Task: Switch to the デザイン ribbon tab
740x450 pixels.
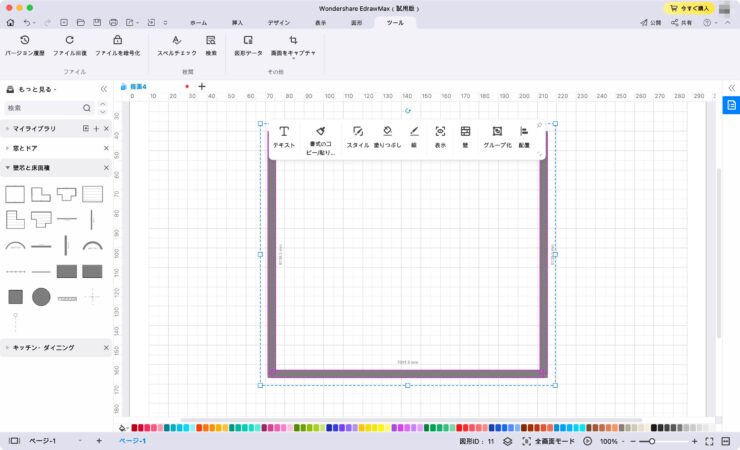Action: [279, 23]
